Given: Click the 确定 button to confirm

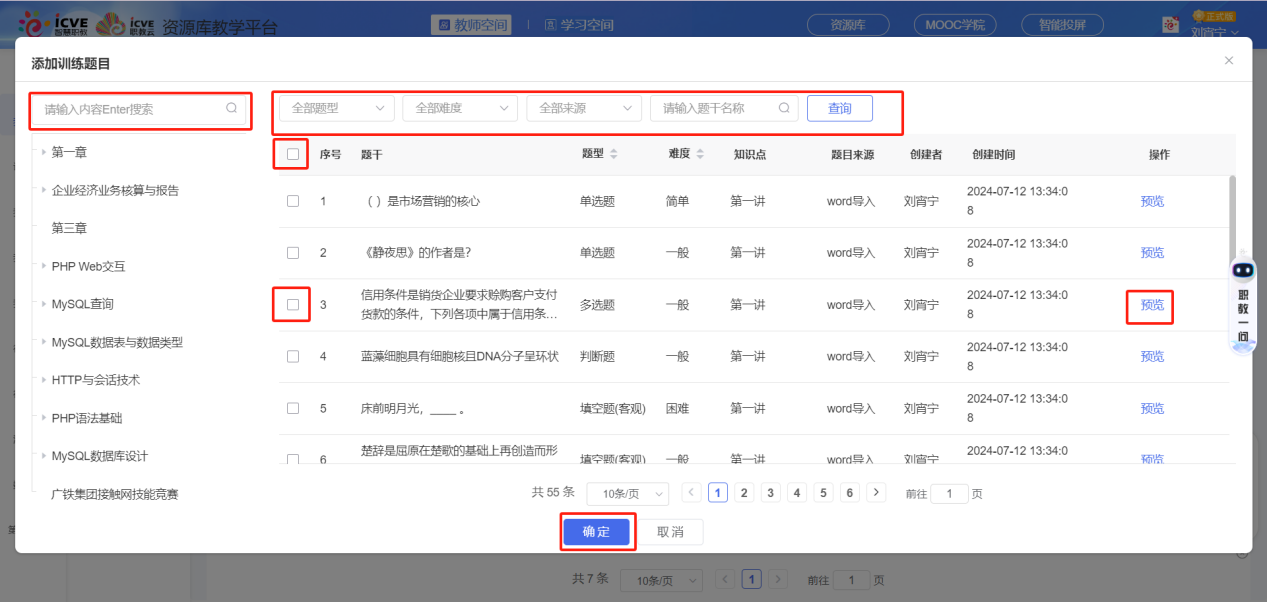Looking at the screenshot, I should point(596,532).
